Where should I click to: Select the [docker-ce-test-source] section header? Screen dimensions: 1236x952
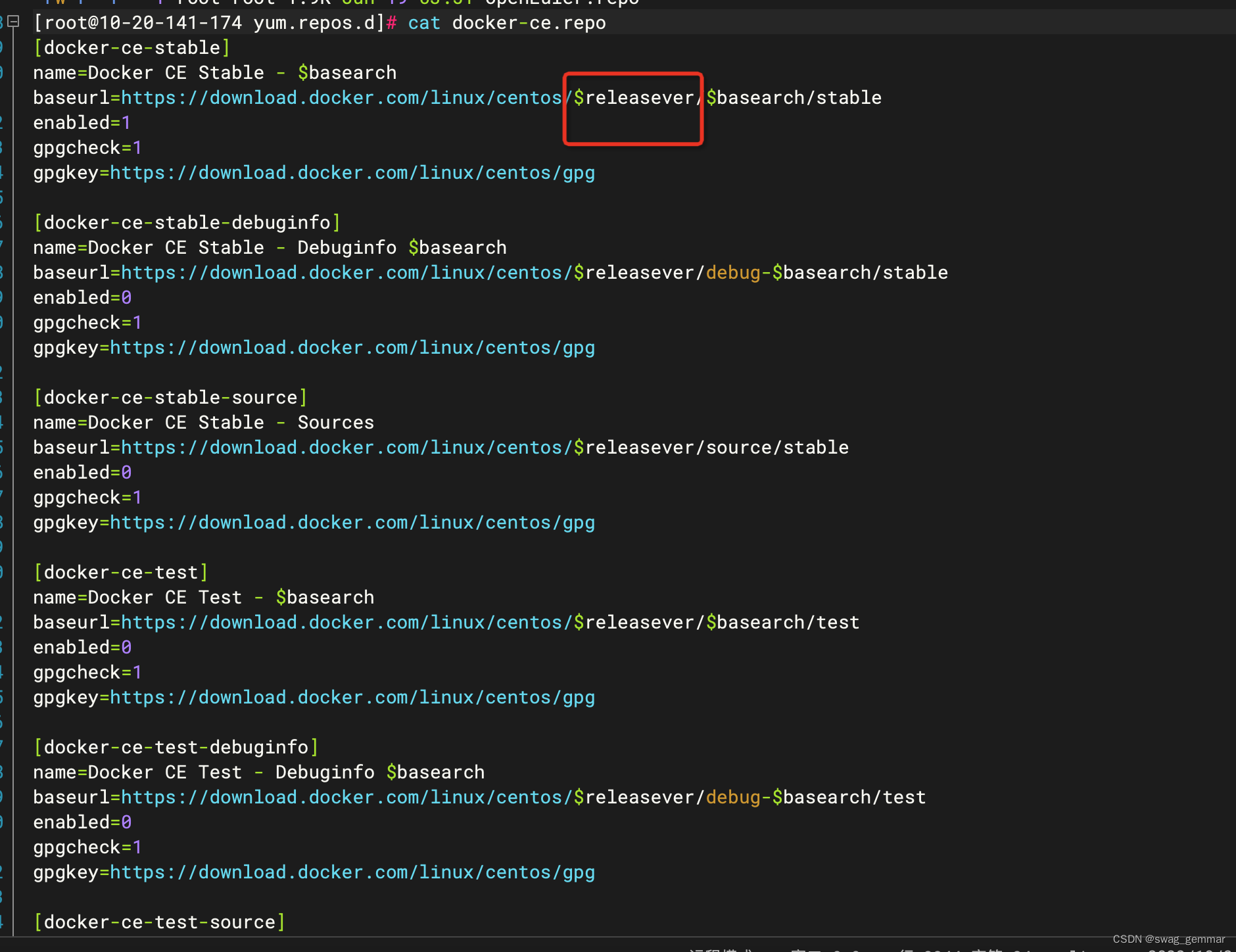(160, 922)
